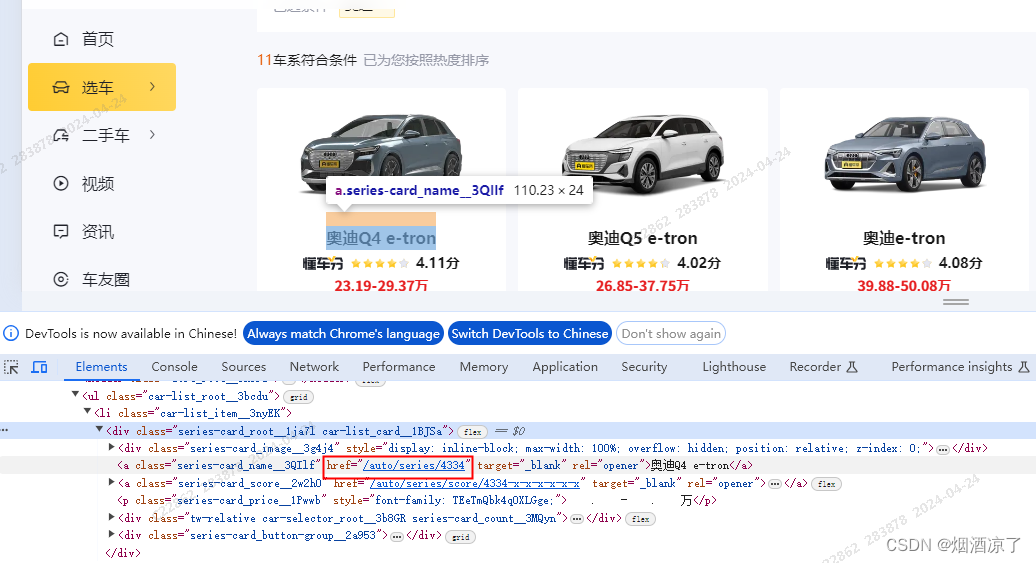The image size is (1036, 563).
Task: Expand the series-card_score anchor node
Action: [x=112, y=482]
